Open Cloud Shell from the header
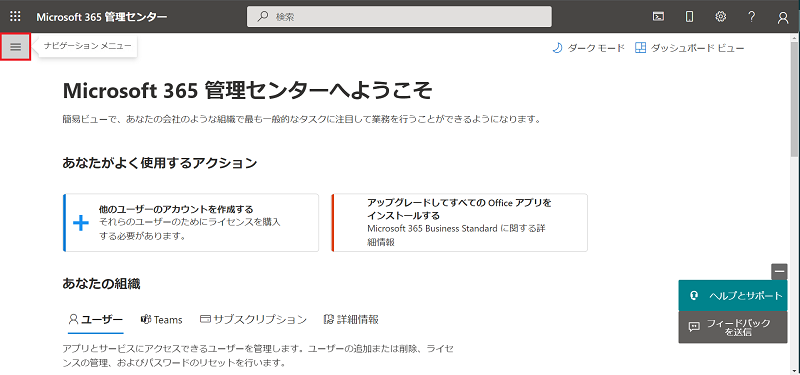Viewport: 800px width, 375px height. tap(659, 16)
